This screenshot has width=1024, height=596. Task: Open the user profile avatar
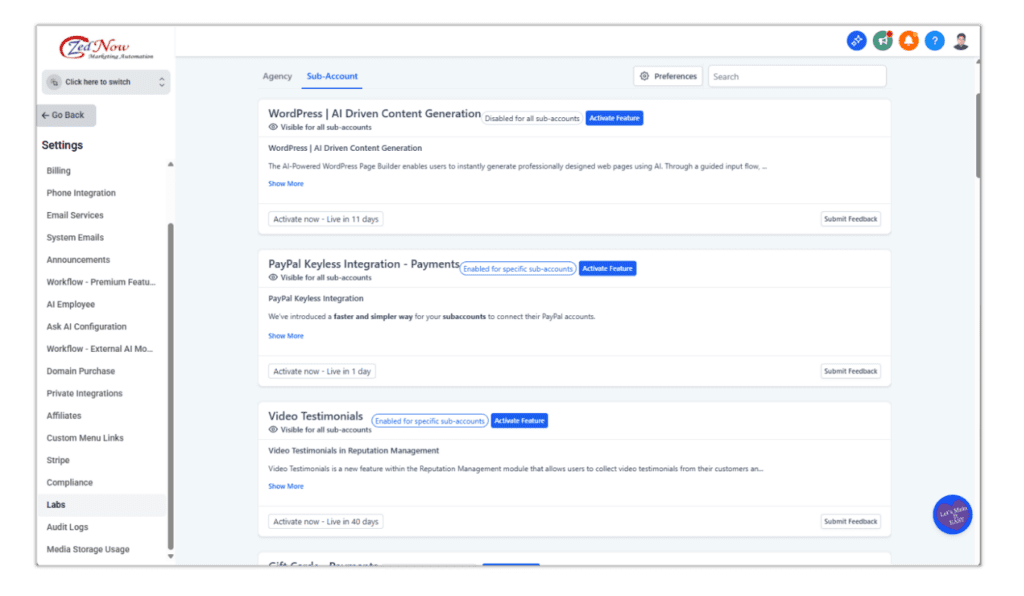coord(961,41)
